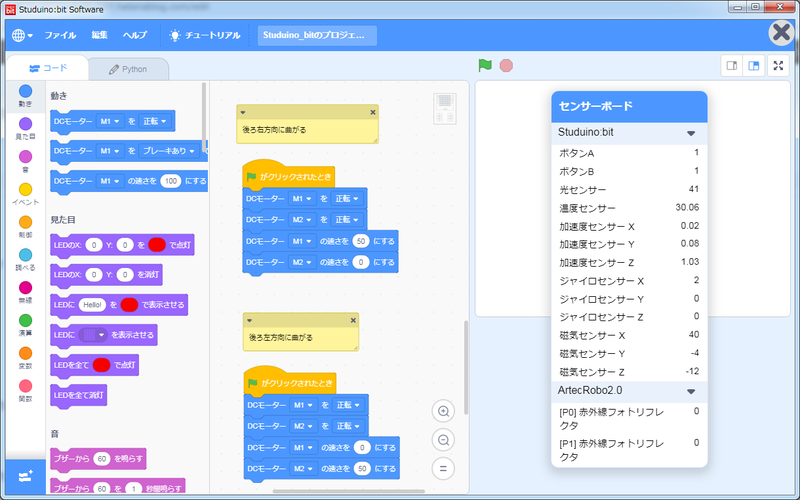The image size is (800, 500).
Task: Click the LED matrix thumbnail in workspace corner
Action: coord(444,108)
